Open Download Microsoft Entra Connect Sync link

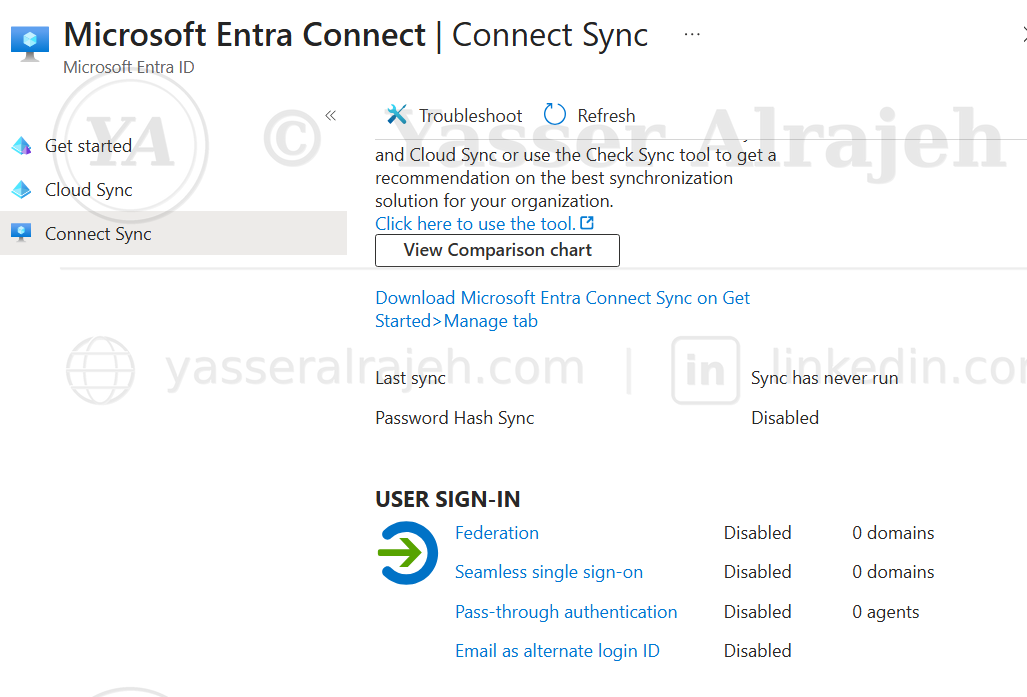pos(562,309)
